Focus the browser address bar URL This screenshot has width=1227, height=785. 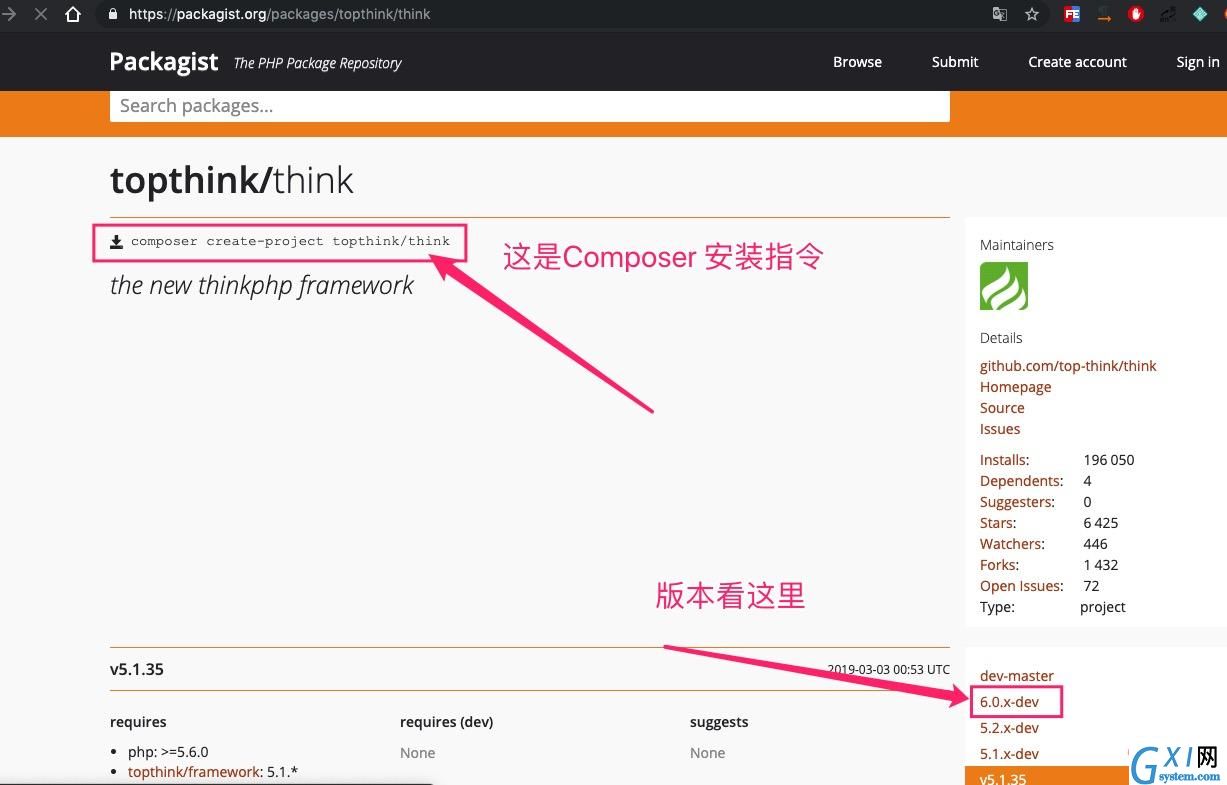point(280,15)
